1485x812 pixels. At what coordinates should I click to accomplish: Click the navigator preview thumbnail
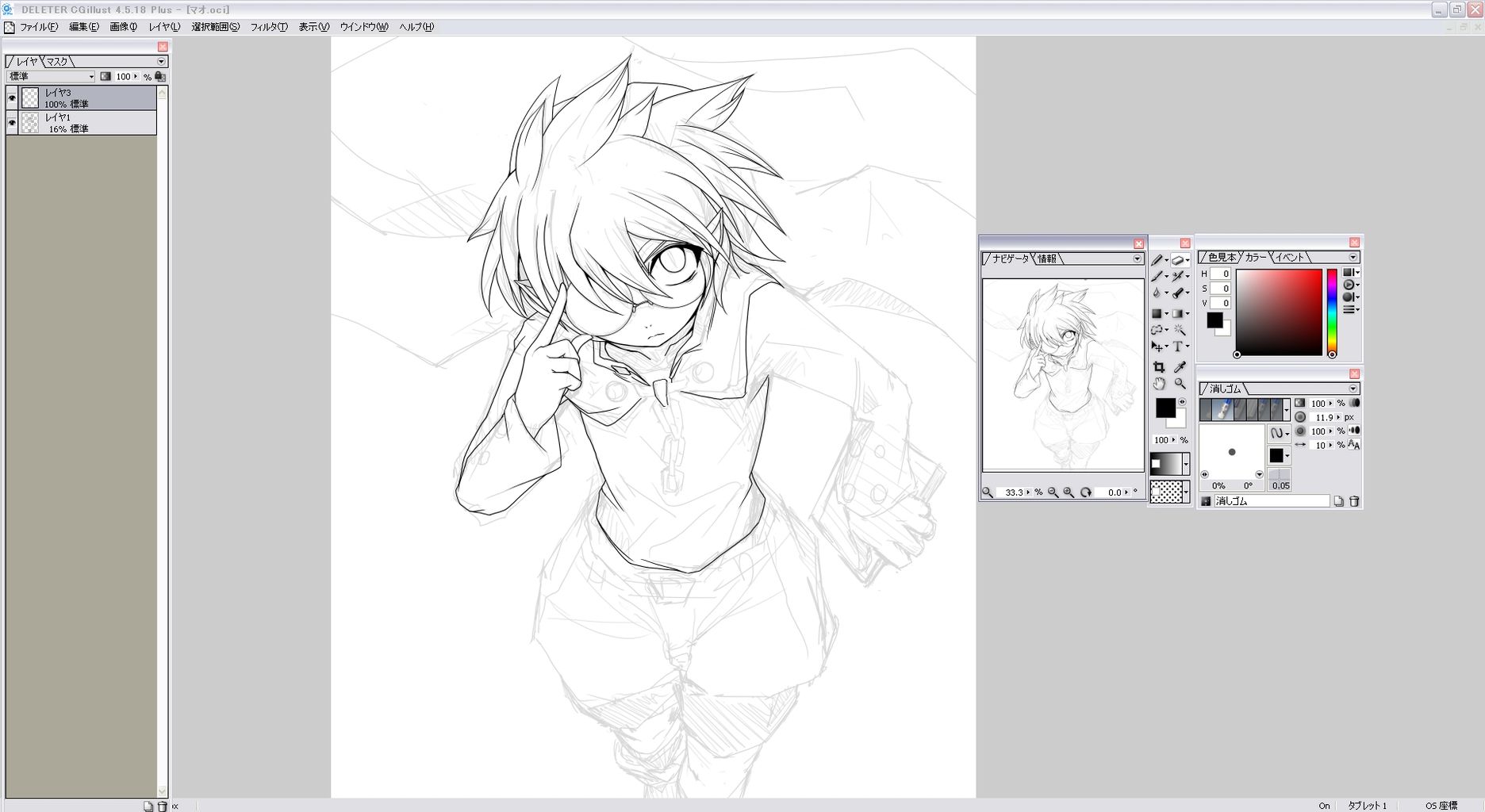click(x=1063, y=374)
